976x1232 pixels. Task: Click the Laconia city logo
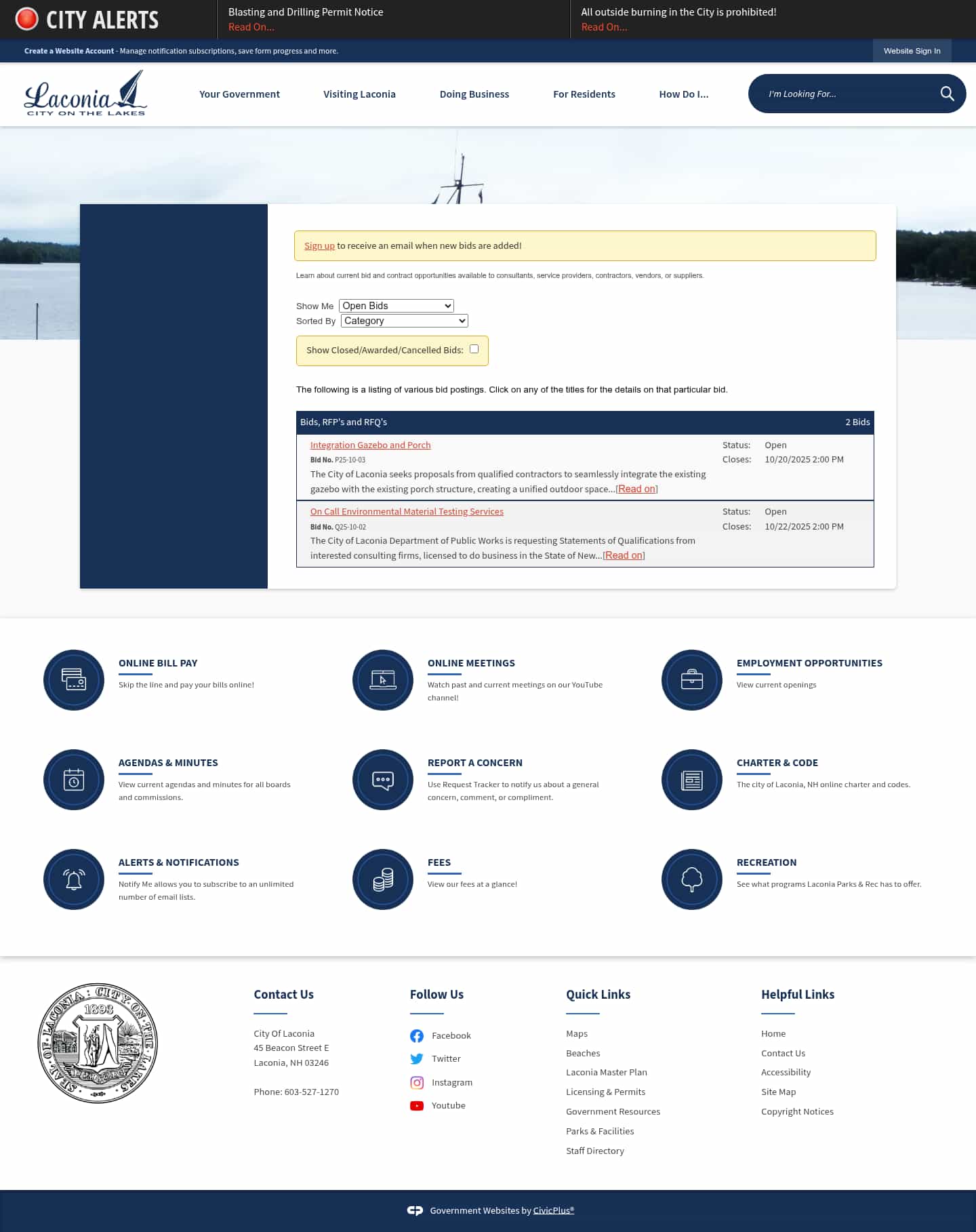[x=85, y=94]
